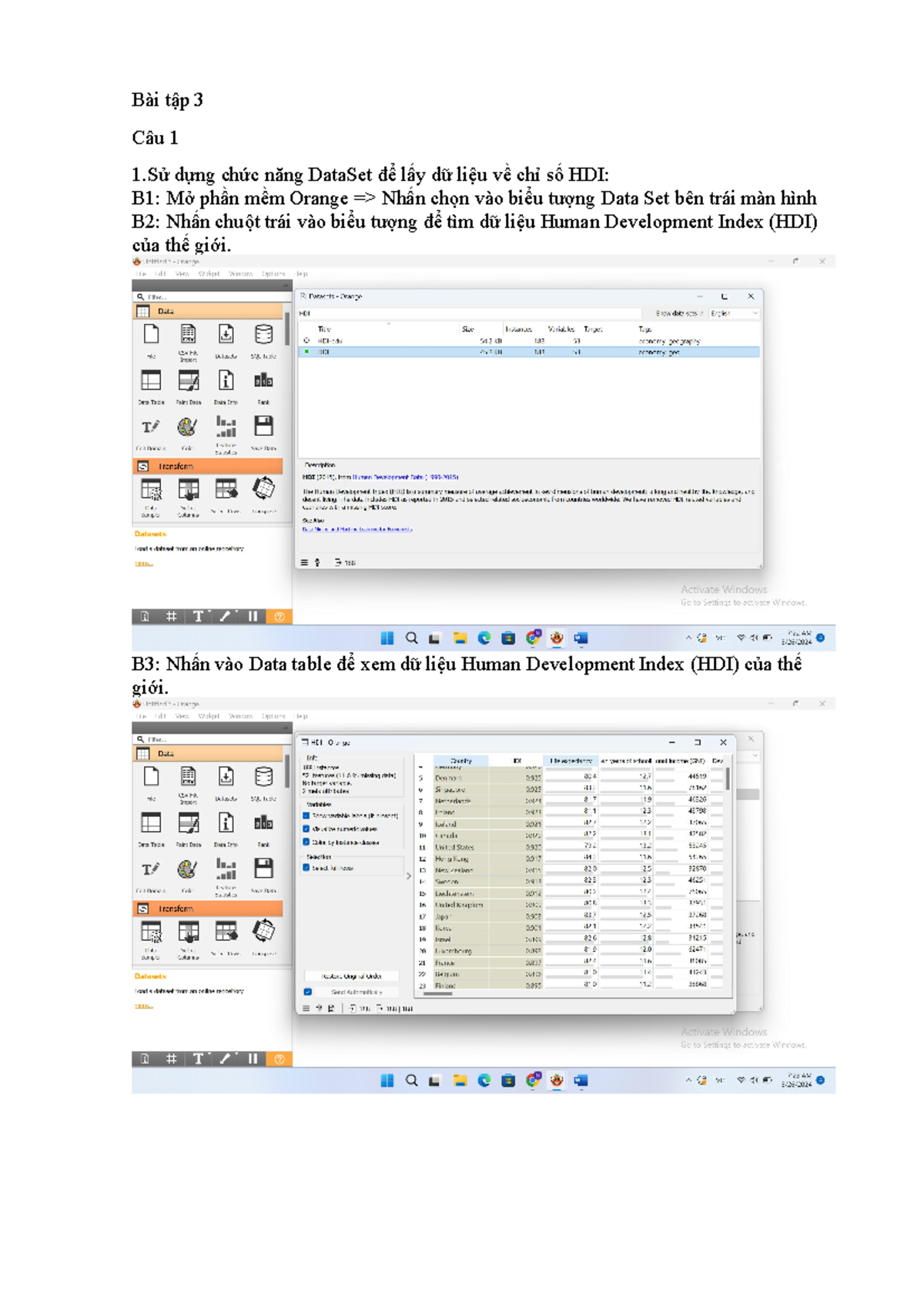
Task: Open Data Info widget beside Datasets window
Action: point(226,380)
